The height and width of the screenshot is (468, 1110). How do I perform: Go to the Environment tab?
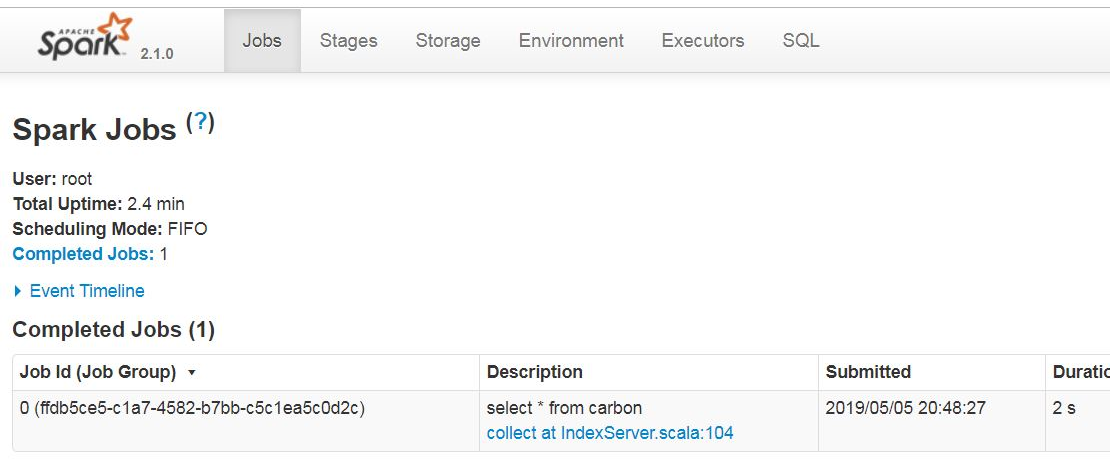click(x=571, y=41)
